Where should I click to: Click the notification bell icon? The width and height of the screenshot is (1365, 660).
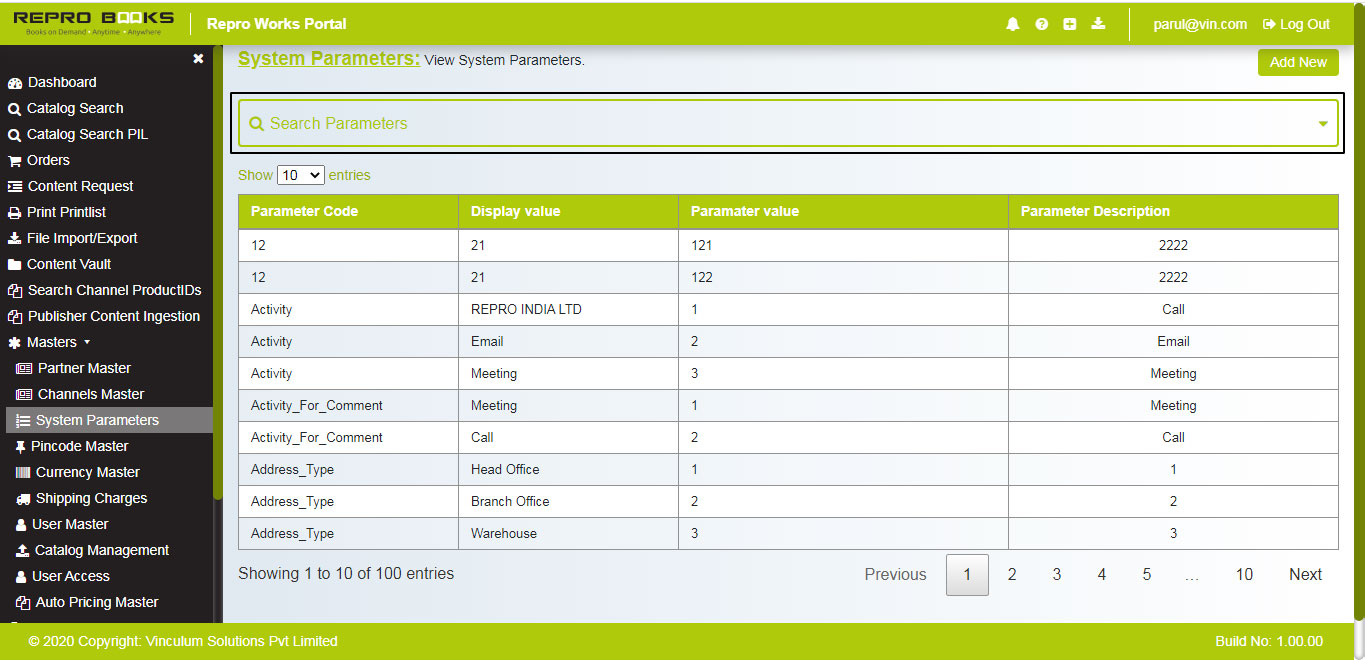(1011, 23)
